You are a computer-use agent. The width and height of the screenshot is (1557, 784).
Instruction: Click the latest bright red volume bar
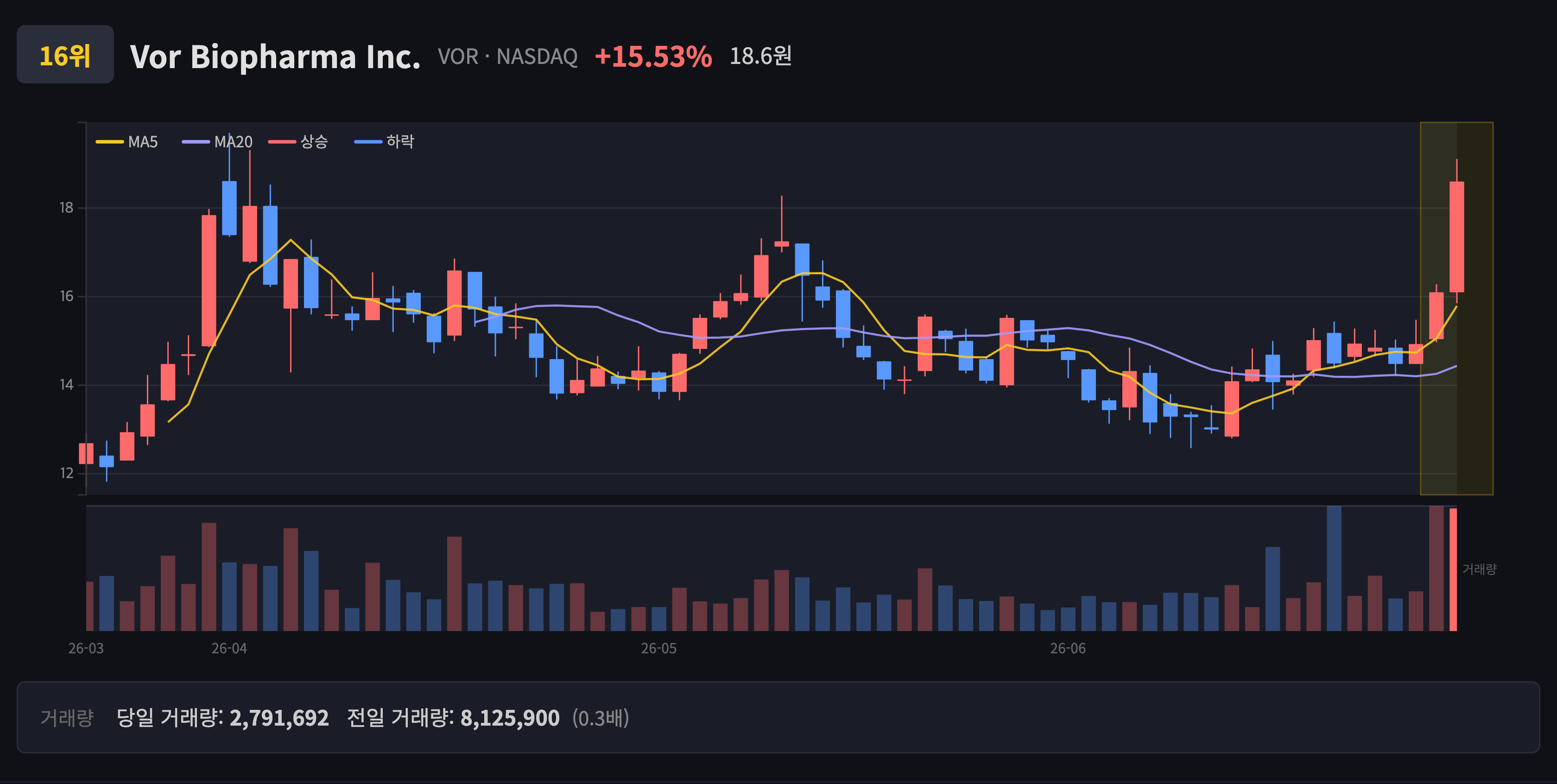[x=1453, y=569]
